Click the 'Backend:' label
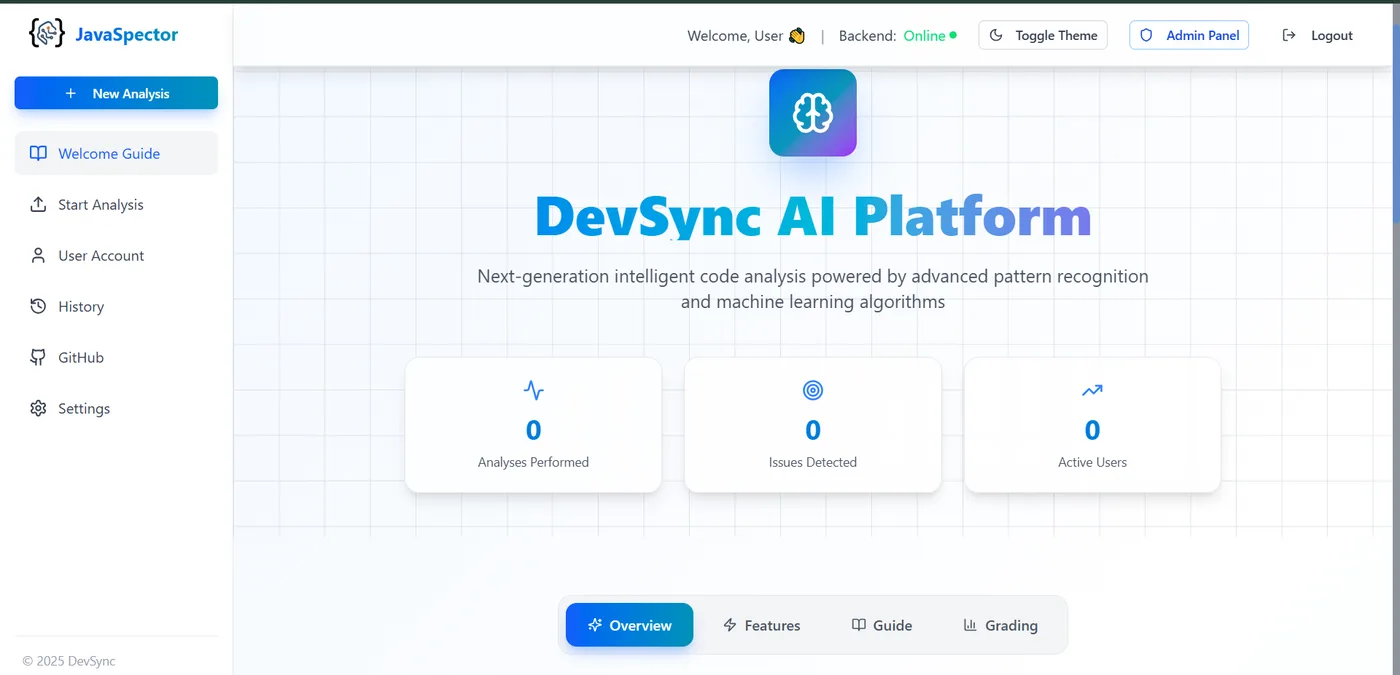The height and width of the screenshot is (675, 1400). [x=867, y=35]
